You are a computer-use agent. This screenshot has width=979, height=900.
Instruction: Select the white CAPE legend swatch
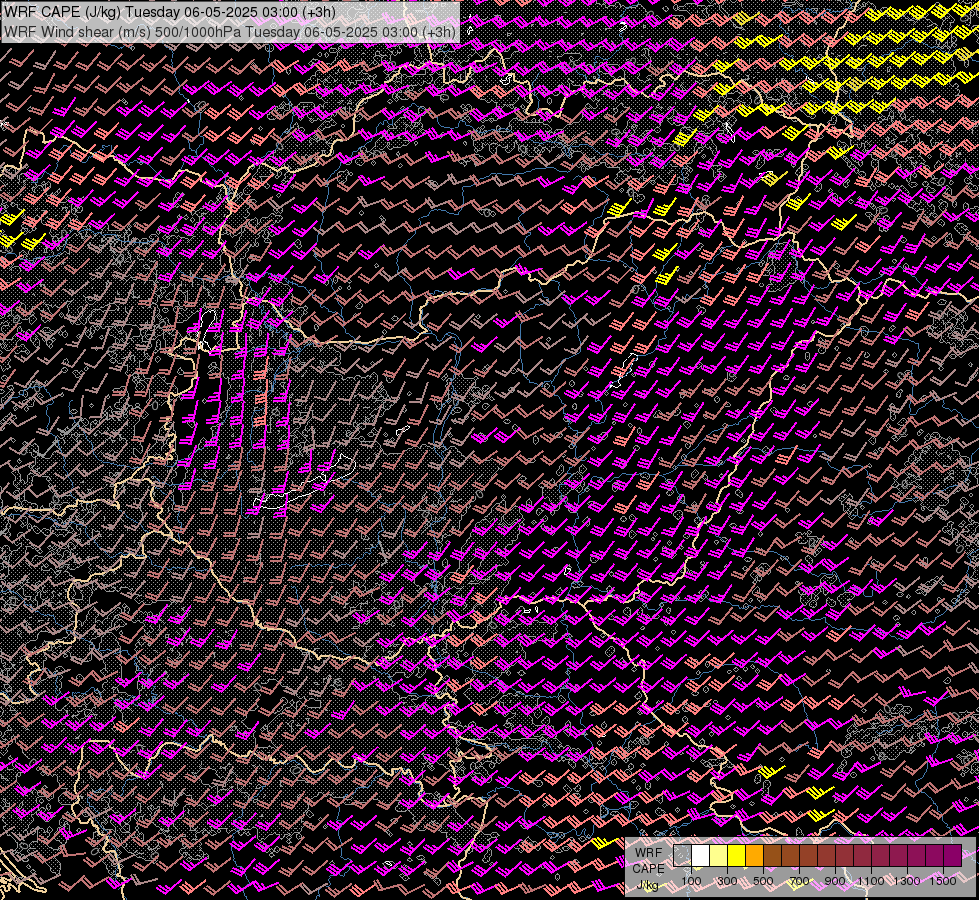pos(701,855)
